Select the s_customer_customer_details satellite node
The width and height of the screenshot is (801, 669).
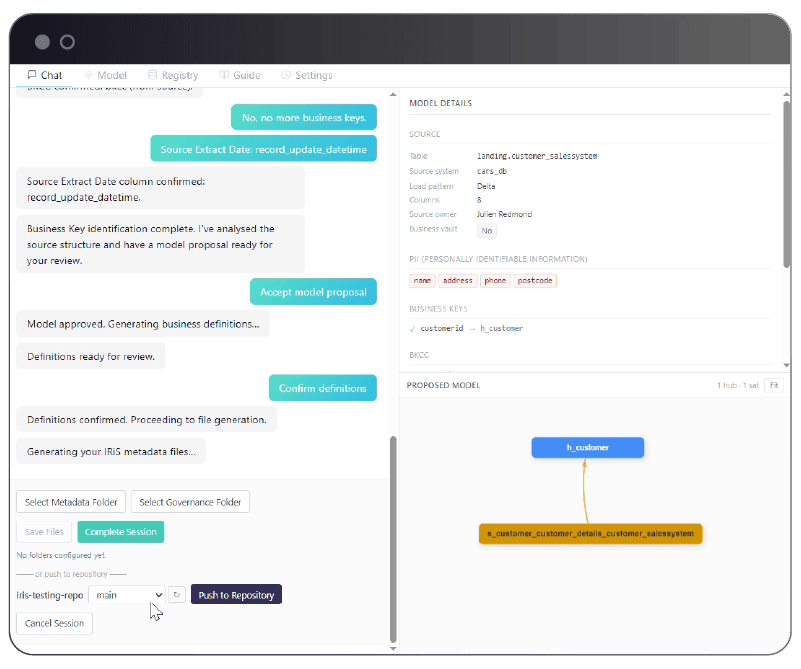591,534
